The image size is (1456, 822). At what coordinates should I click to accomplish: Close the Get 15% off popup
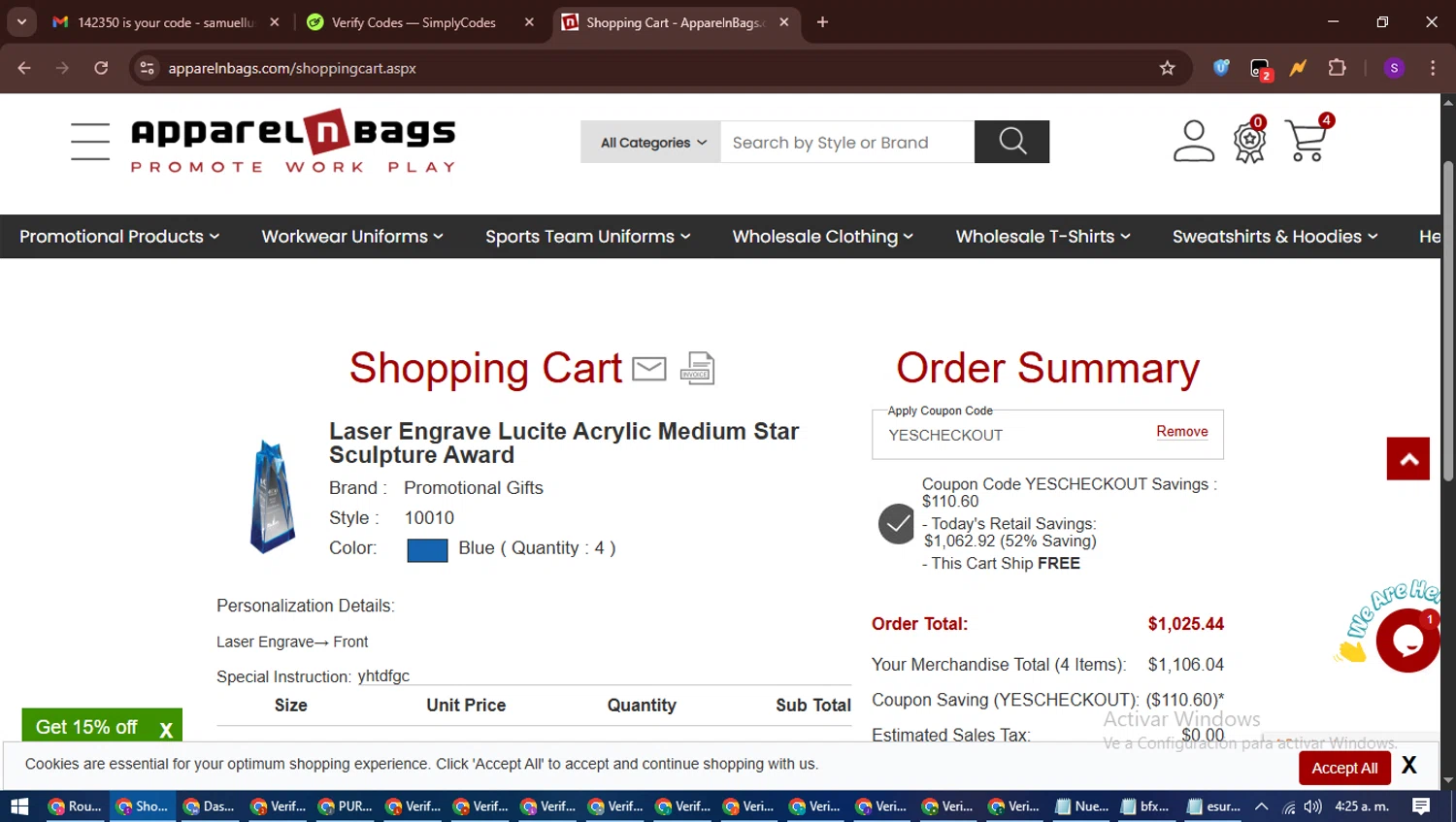166,729
